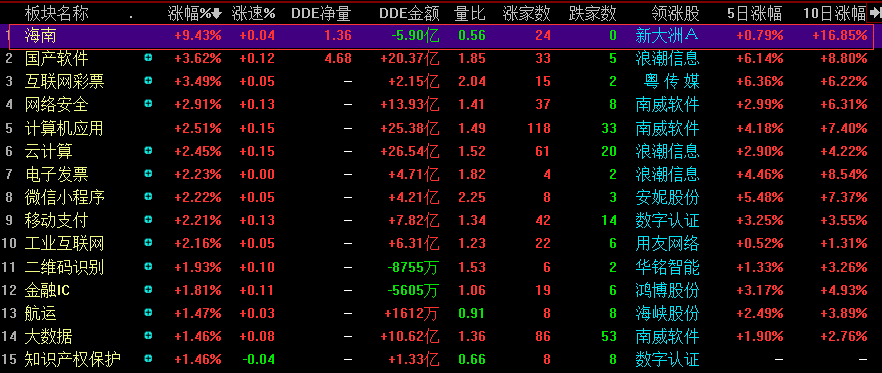The width and height of the screenshot is (882, 373).
Task: Select the DDE金额 column header
Action: [409, 12]
